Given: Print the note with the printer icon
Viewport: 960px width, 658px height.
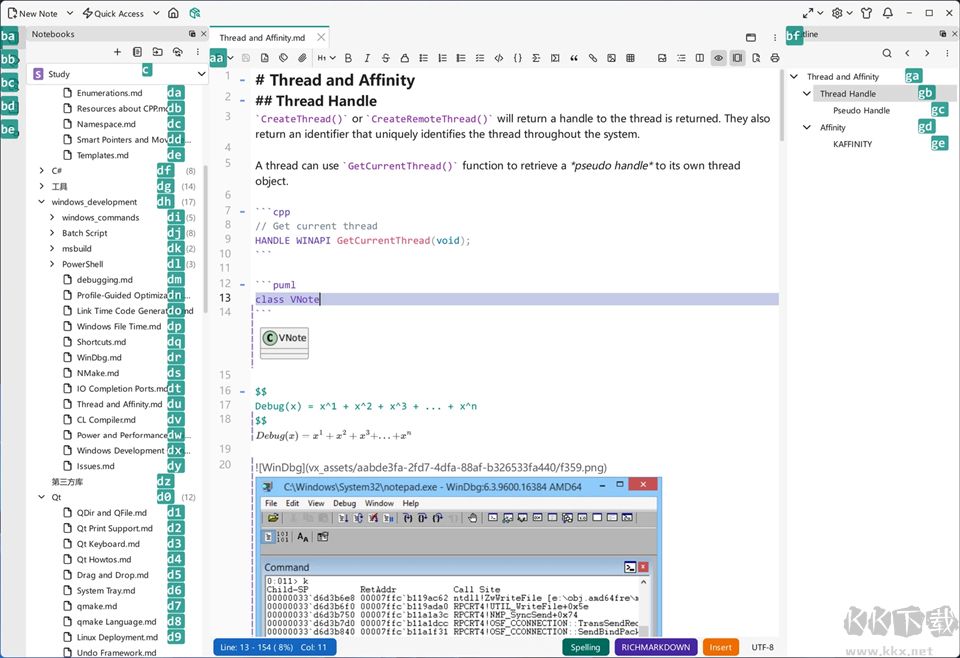Looking at the screenshot, I should (774, 58).
